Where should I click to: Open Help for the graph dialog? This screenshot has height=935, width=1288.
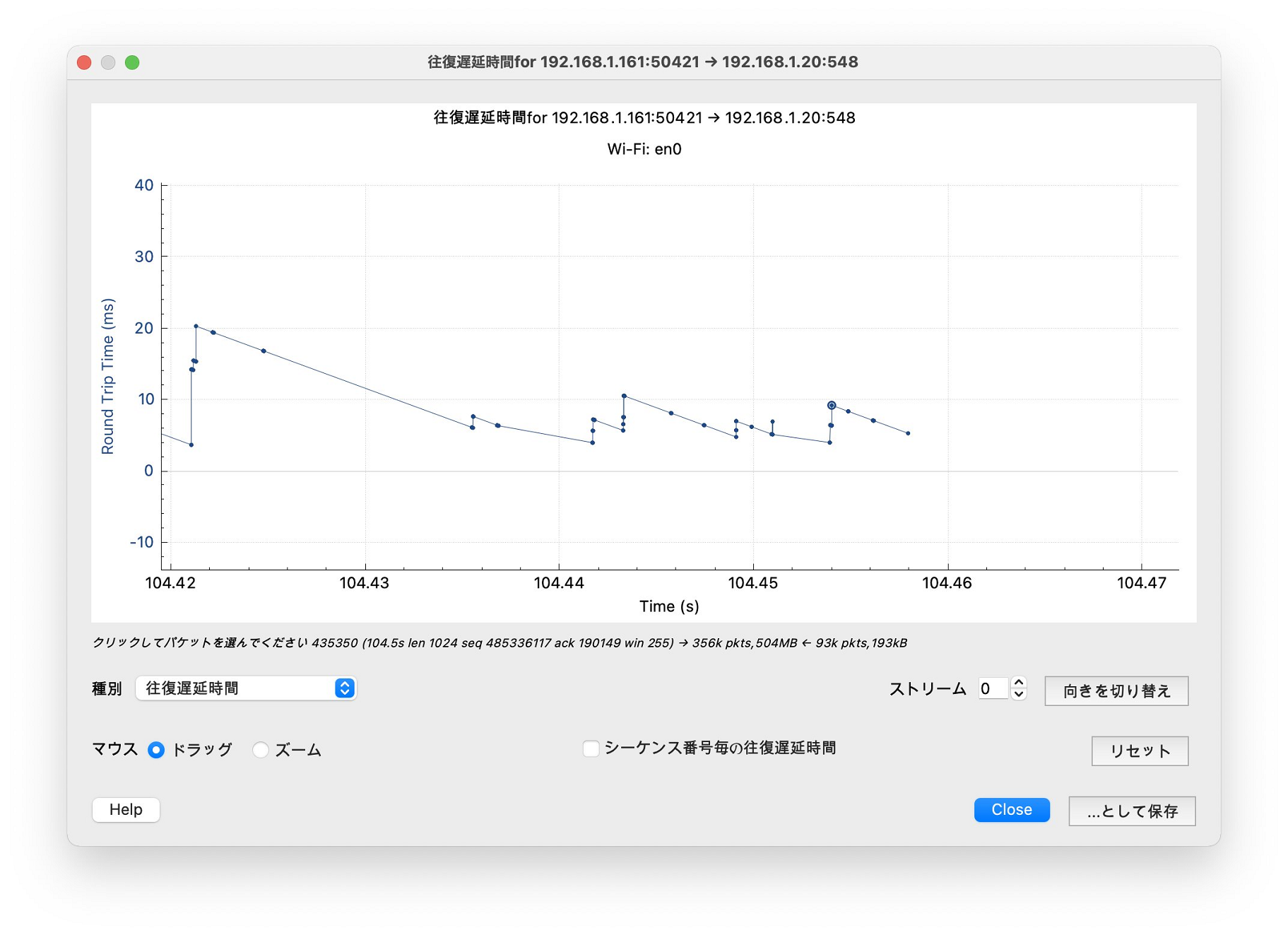pos(126,810)
